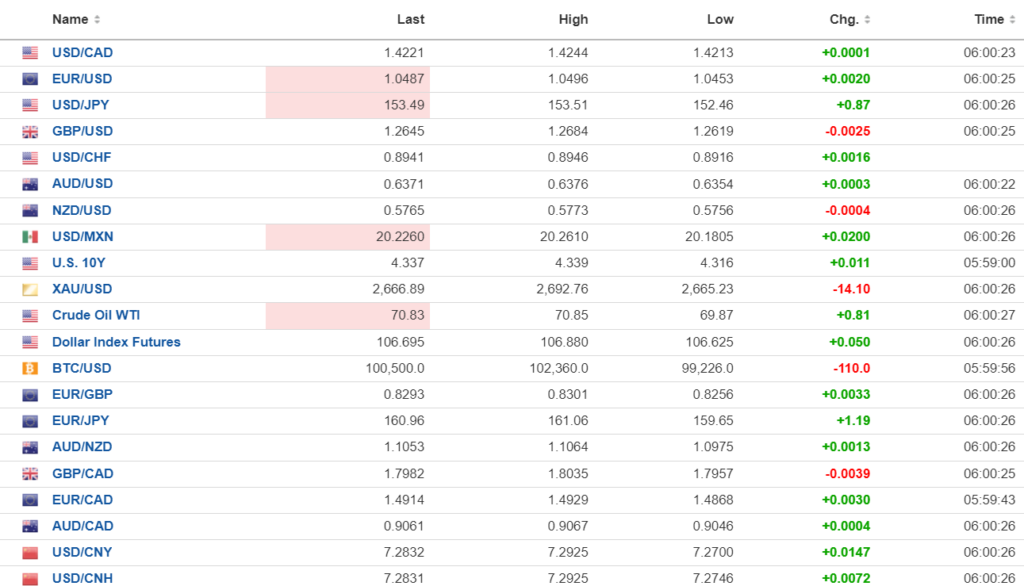Click the gold bar icon beside XAU/USD

(x=30, y=289)
